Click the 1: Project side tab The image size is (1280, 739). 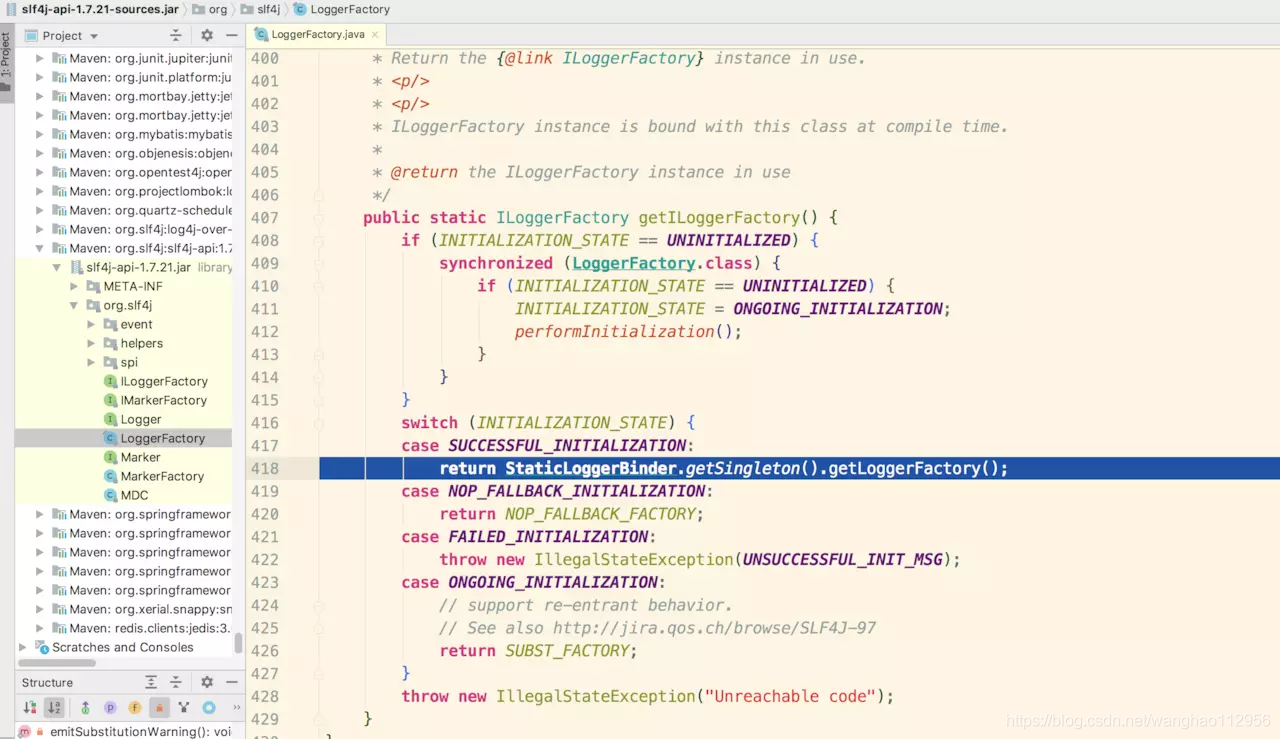click(6, 62)
